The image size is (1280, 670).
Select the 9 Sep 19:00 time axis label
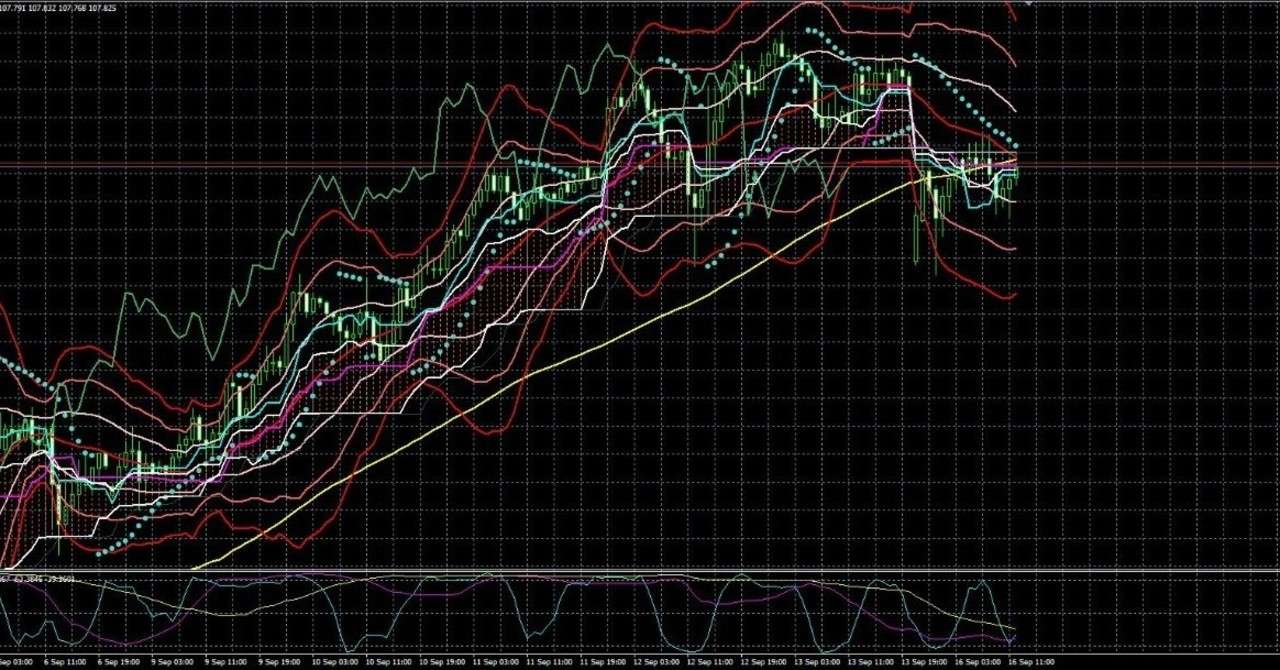(280, 662)
